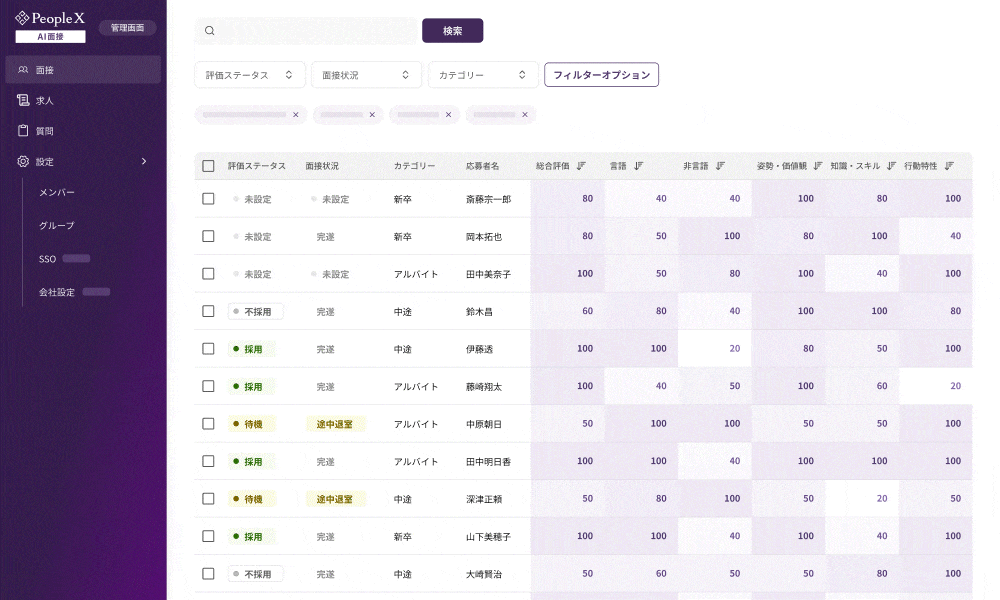Click the magnifier icon in search box
1000x600 pixels.
[x=210, y=31]
